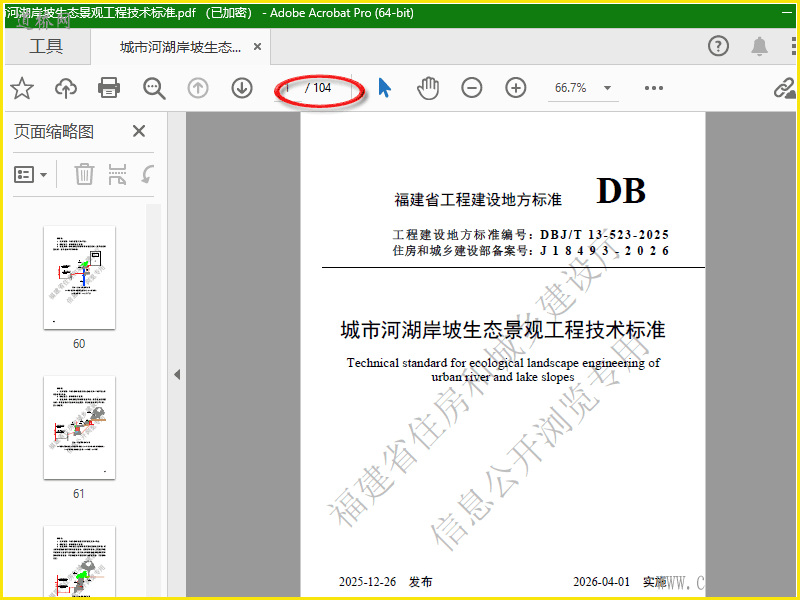Delete selected pages with trash icon
Screen dimensions: 800x600
point(84,174)
